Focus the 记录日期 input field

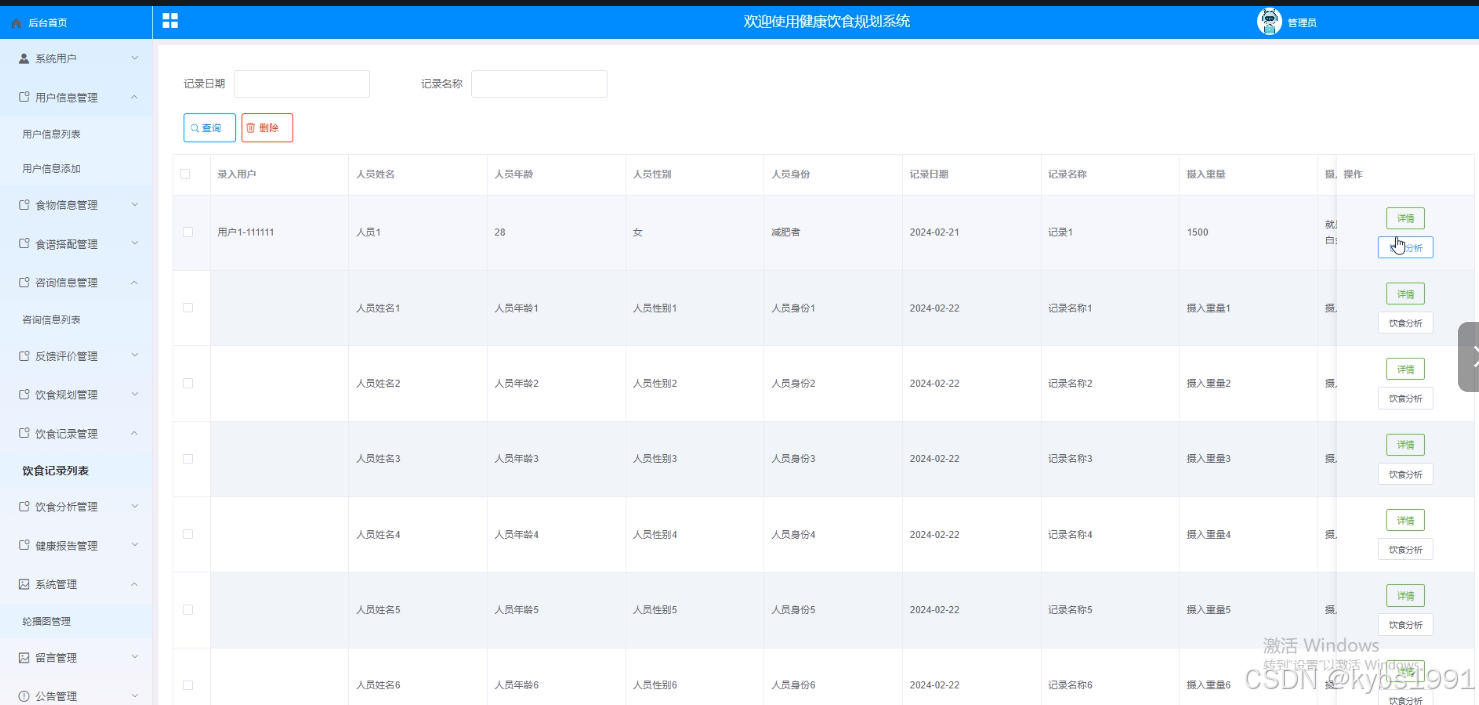(x=302, y=84)
